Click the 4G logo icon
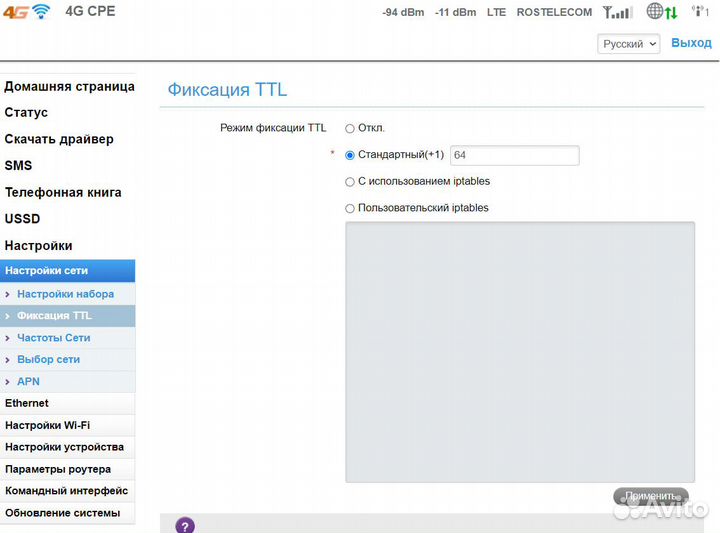 coord(16,12)
